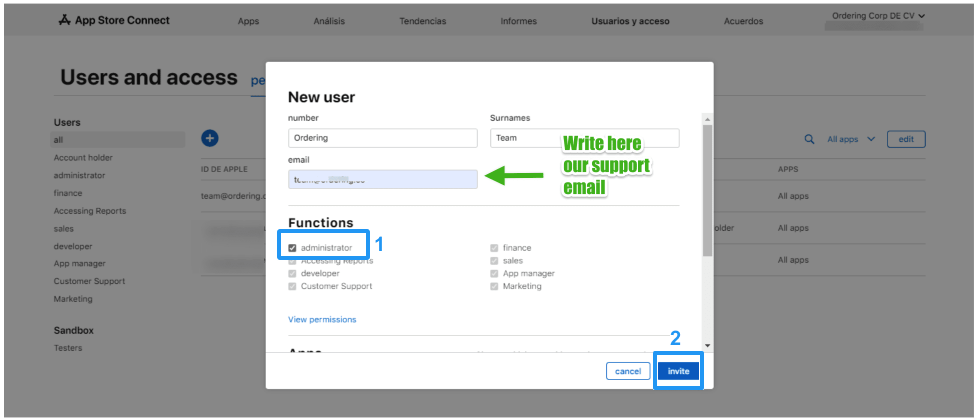Open the Acuerdos navigation tab

743,21
